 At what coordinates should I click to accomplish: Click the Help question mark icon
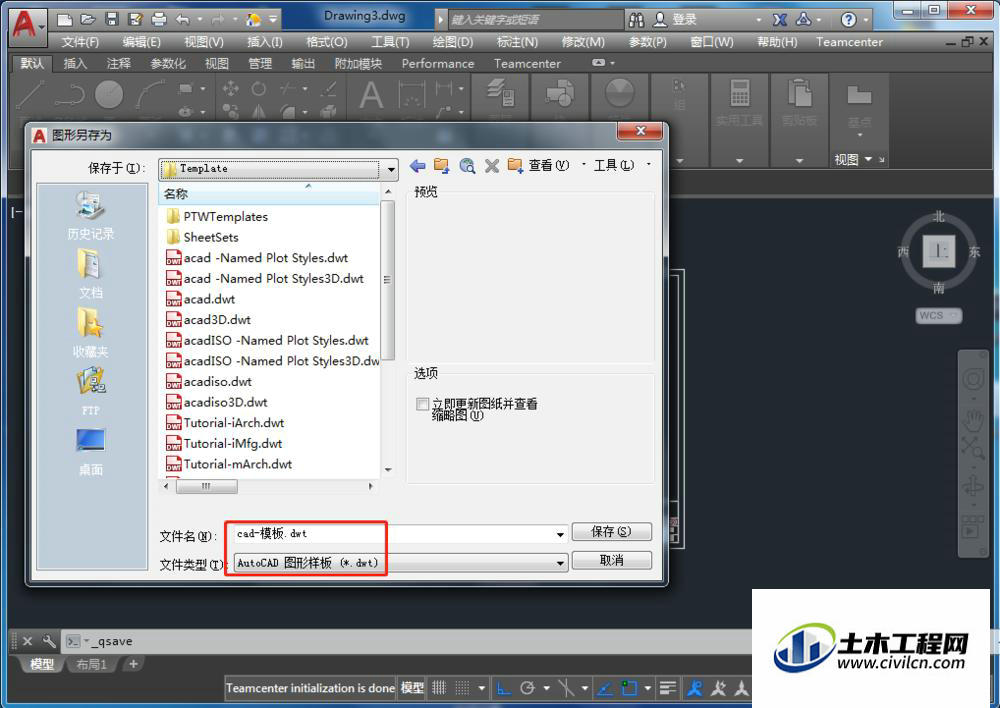point(848,20)
